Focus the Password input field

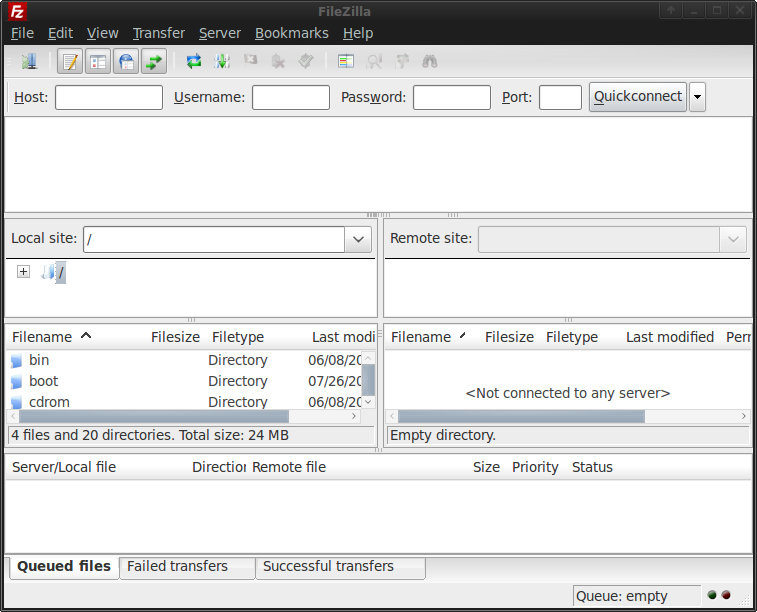click(x=452, y=97)
